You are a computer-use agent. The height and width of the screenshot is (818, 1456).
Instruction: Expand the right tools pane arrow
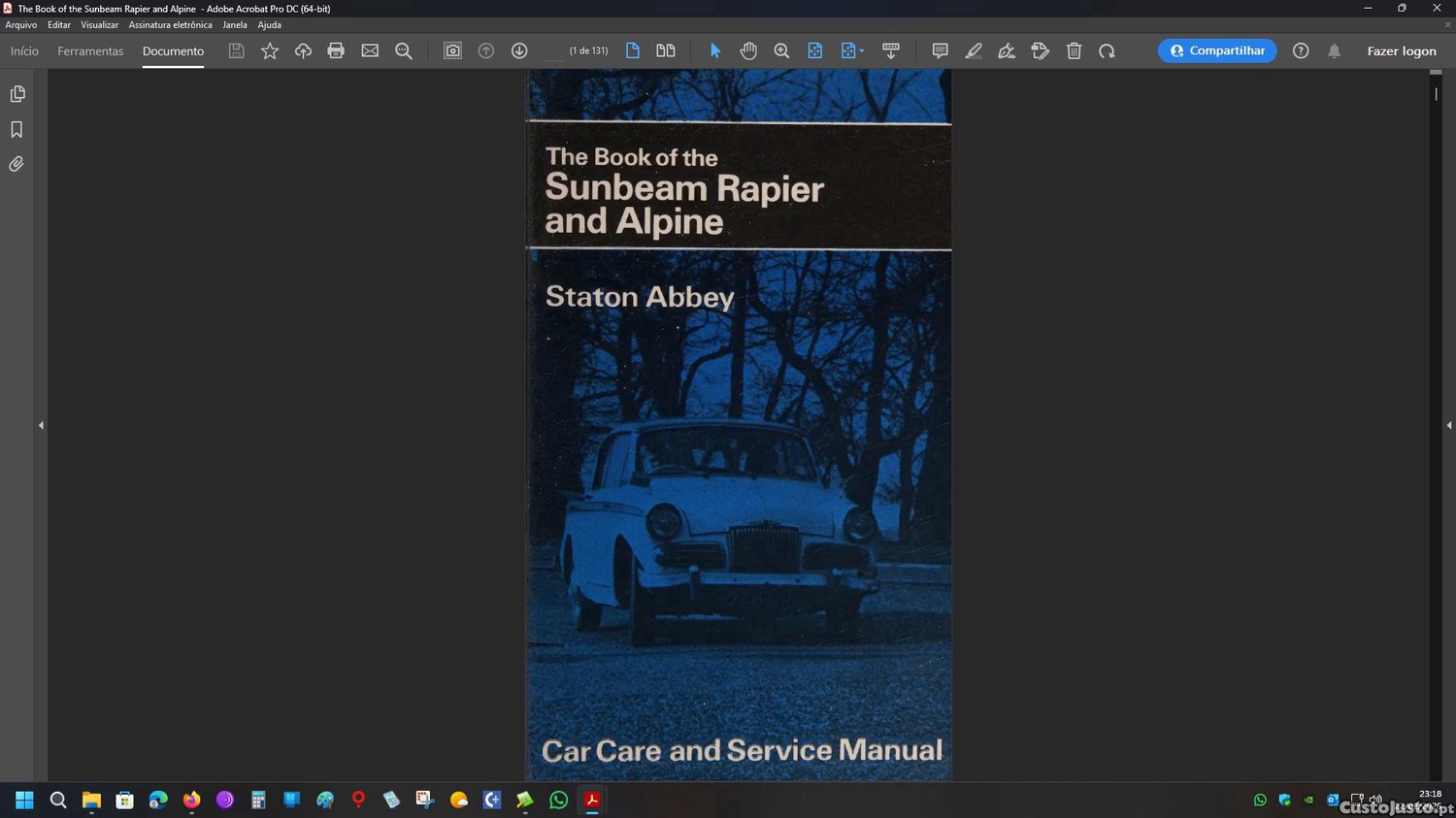click(1448, 425)
